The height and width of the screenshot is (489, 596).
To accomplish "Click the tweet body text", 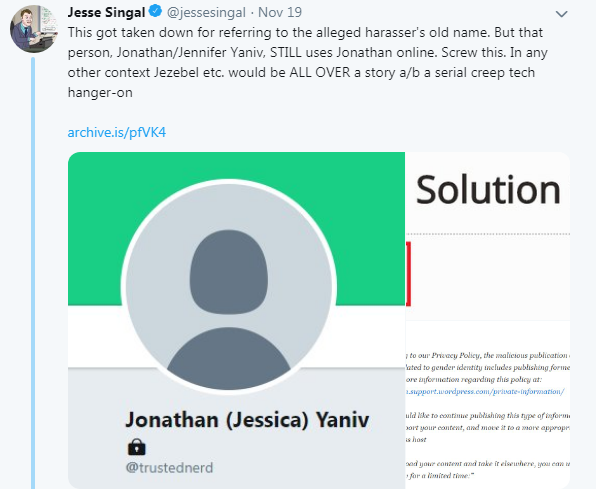I will [307, 62].
